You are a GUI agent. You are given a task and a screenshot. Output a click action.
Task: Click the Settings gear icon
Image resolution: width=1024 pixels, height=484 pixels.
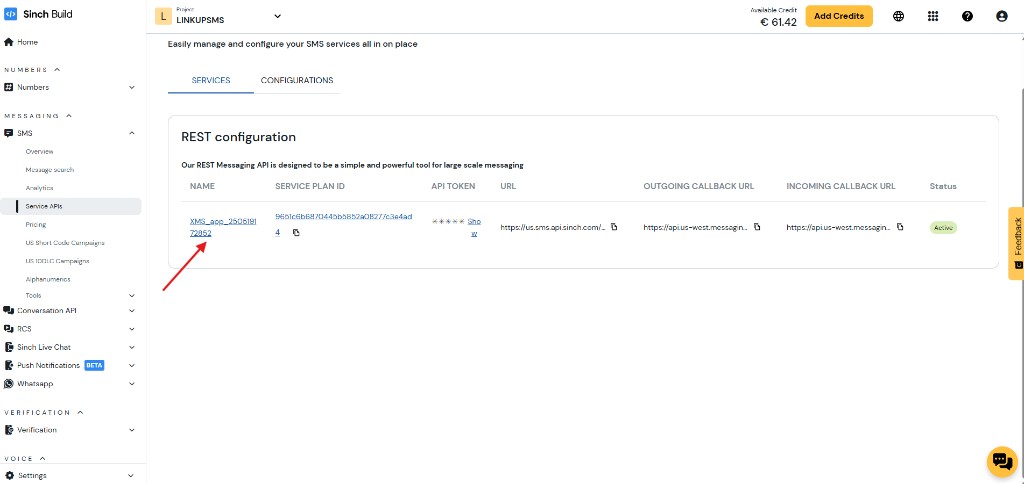(8, 476)
